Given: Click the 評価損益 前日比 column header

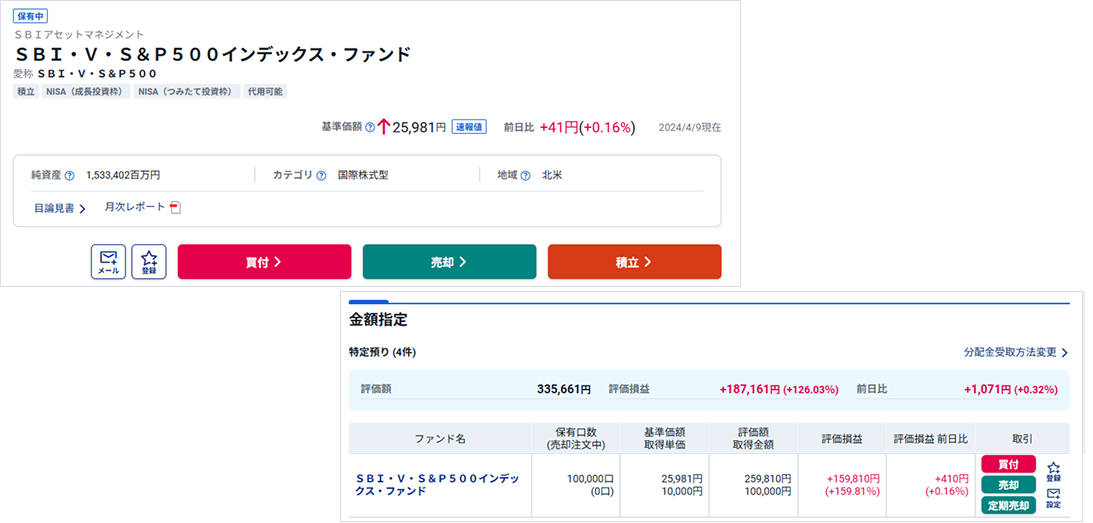Looking at the screenshot, I should click(x=931, y=439).
